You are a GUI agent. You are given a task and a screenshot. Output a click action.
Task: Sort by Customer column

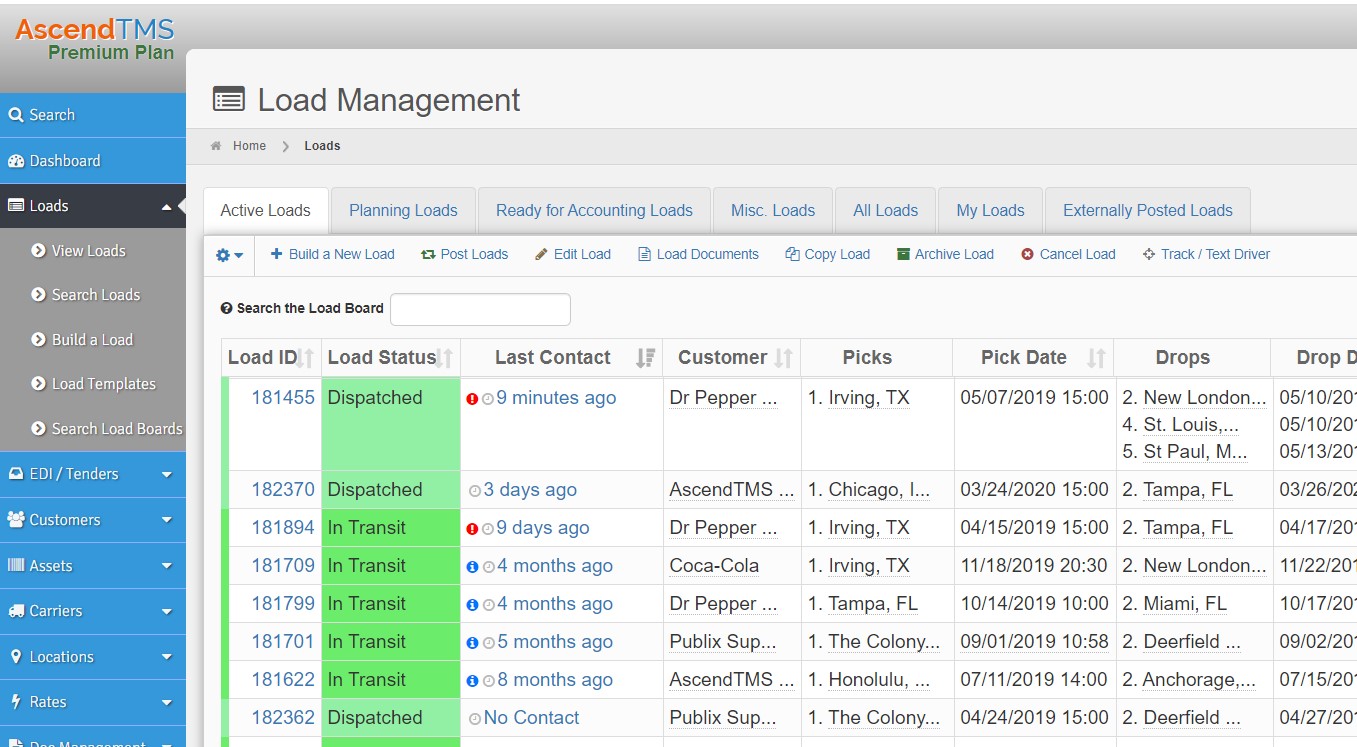pyautogui.click(x=732, y=358)
